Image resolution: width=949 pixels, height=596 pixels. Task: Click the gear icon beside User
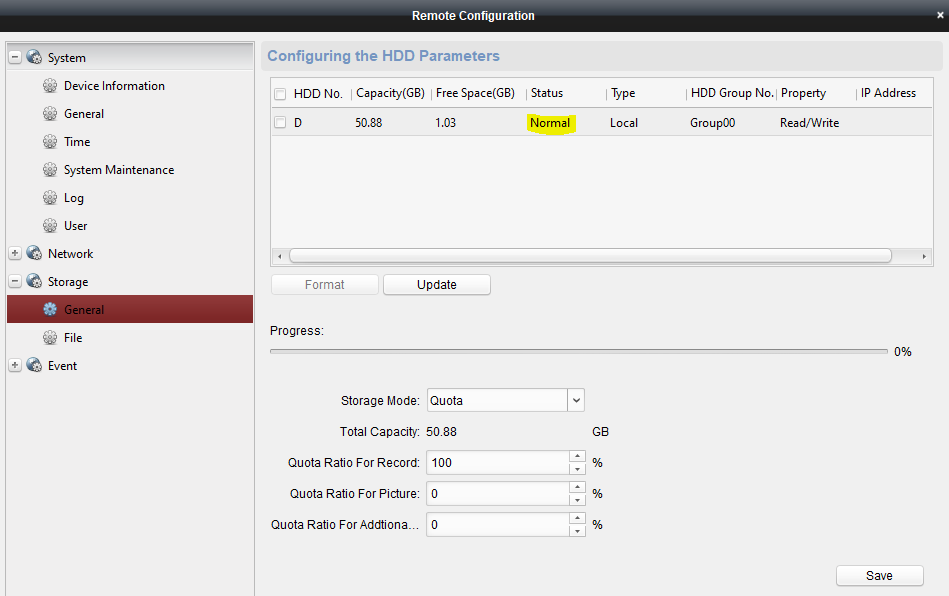click(x=50, y=226)
